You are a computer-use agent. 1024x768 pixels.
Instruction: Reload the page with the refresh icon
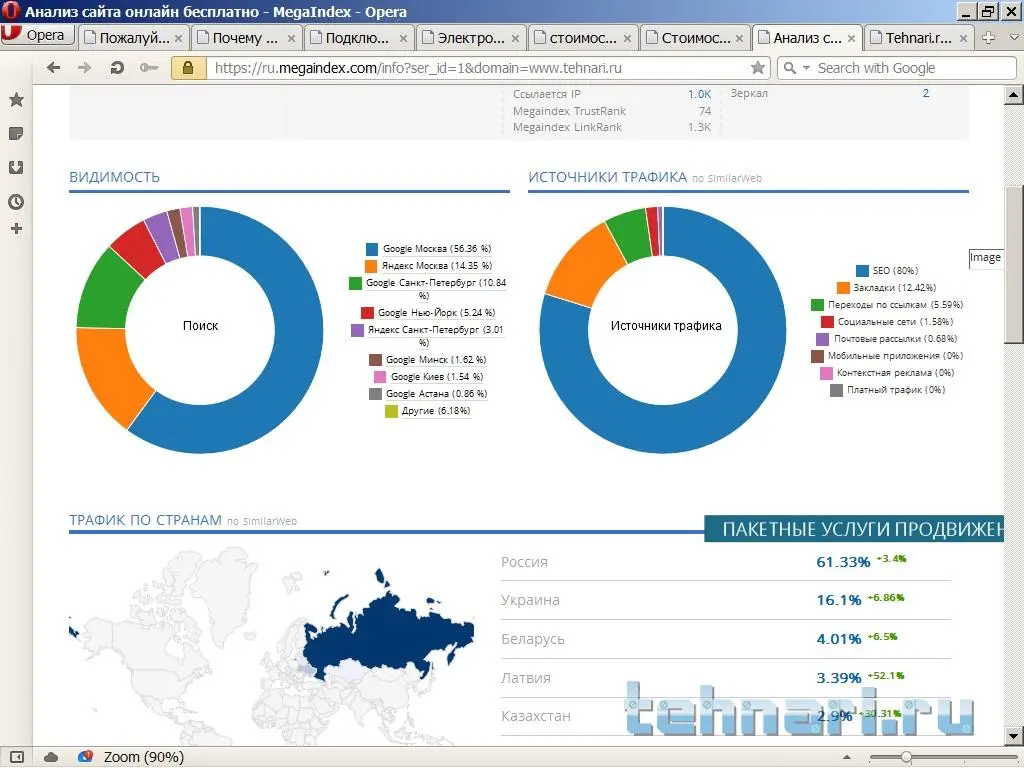117,68
